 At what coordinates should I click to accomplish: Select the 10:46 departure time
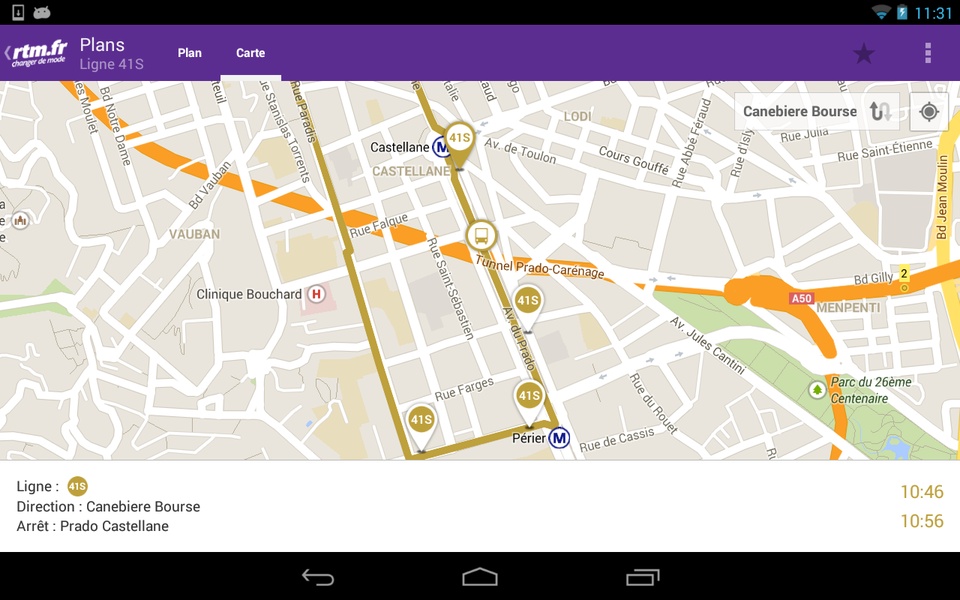click(x=921, y=492)
